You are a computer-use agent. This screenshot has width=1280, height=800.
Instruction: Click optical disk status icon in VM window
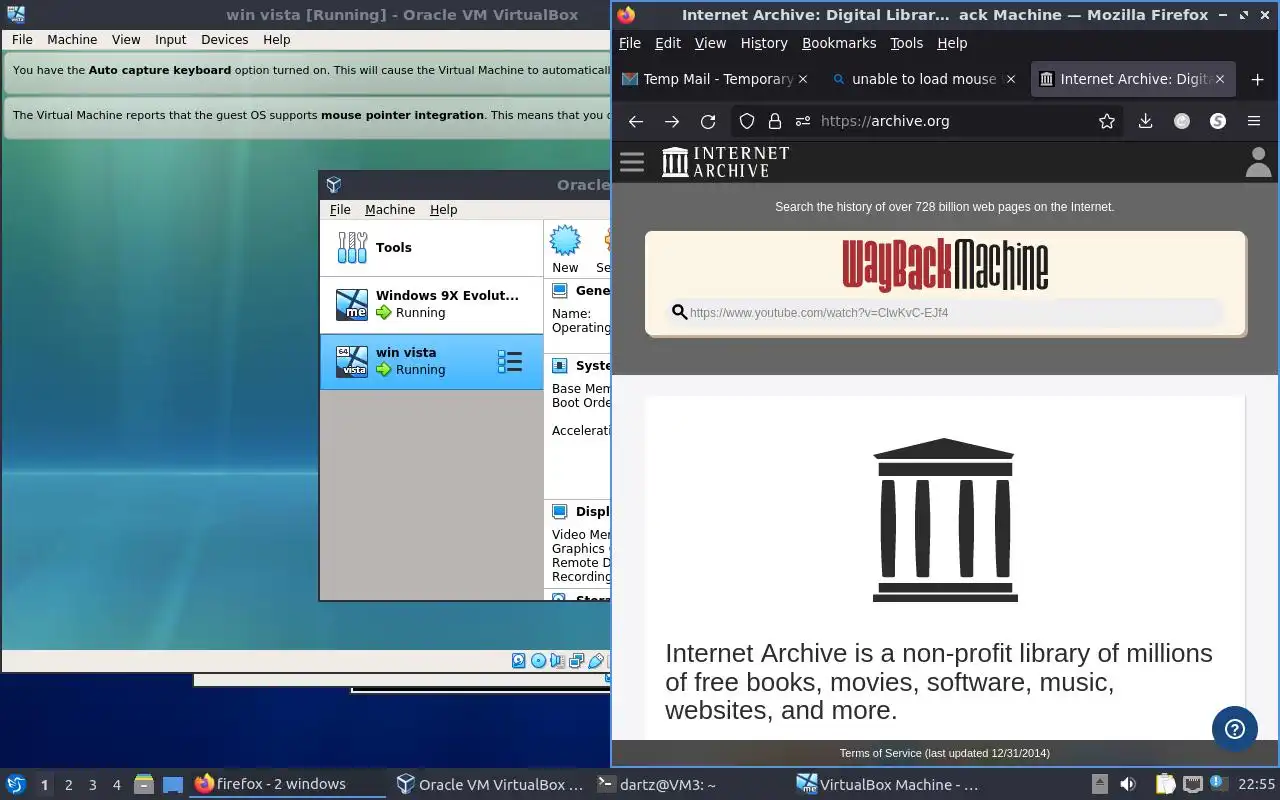coord(538,661)
